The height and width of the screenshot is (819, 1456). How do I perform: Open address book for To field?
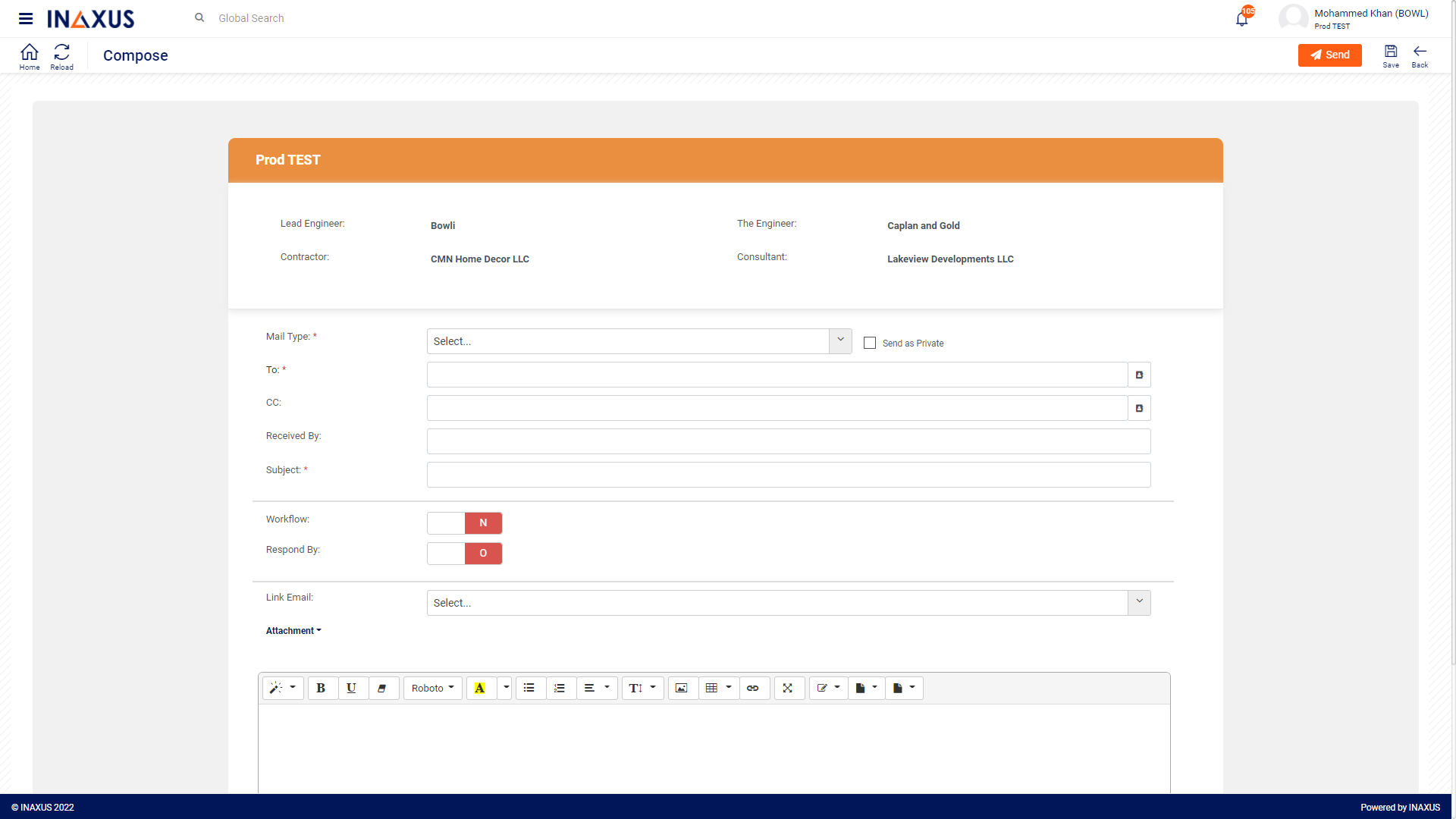(x=1139, y=375)
